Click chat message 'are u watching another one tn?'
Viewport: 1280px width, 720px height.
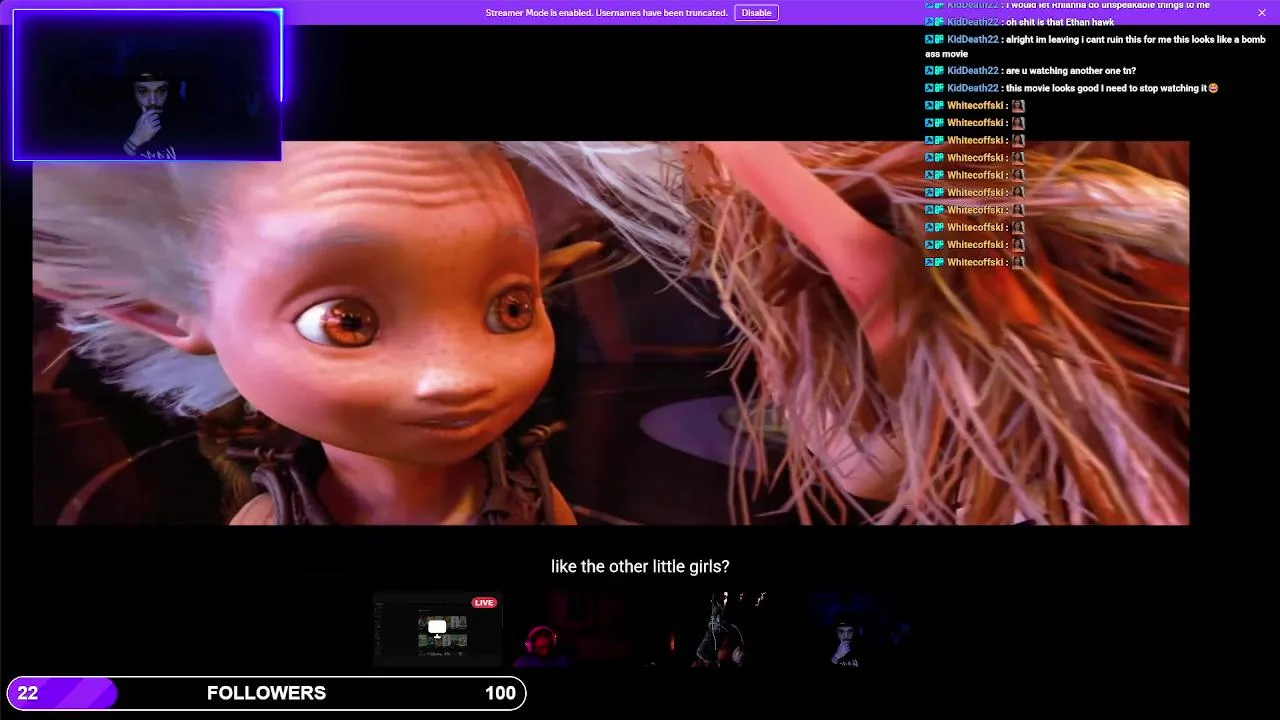point(1071,71)
